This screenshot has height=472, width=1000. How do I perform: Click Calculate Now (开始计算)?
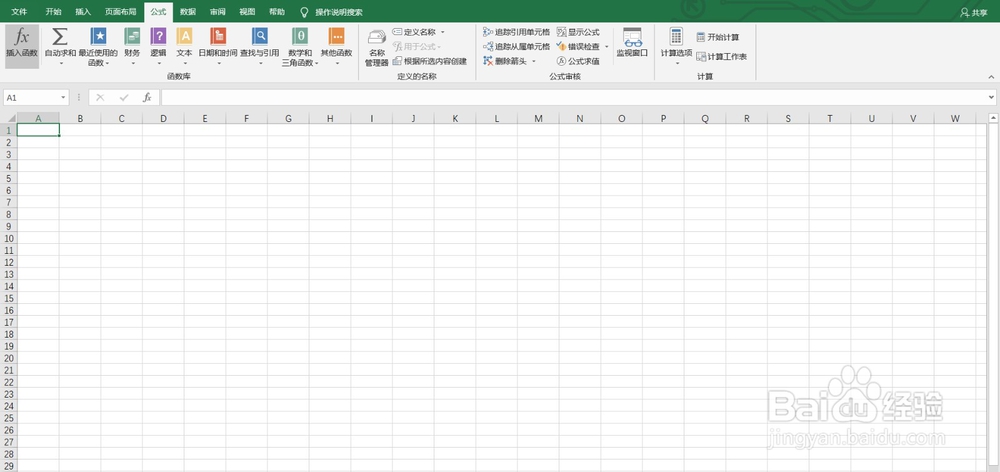(718, 37)
